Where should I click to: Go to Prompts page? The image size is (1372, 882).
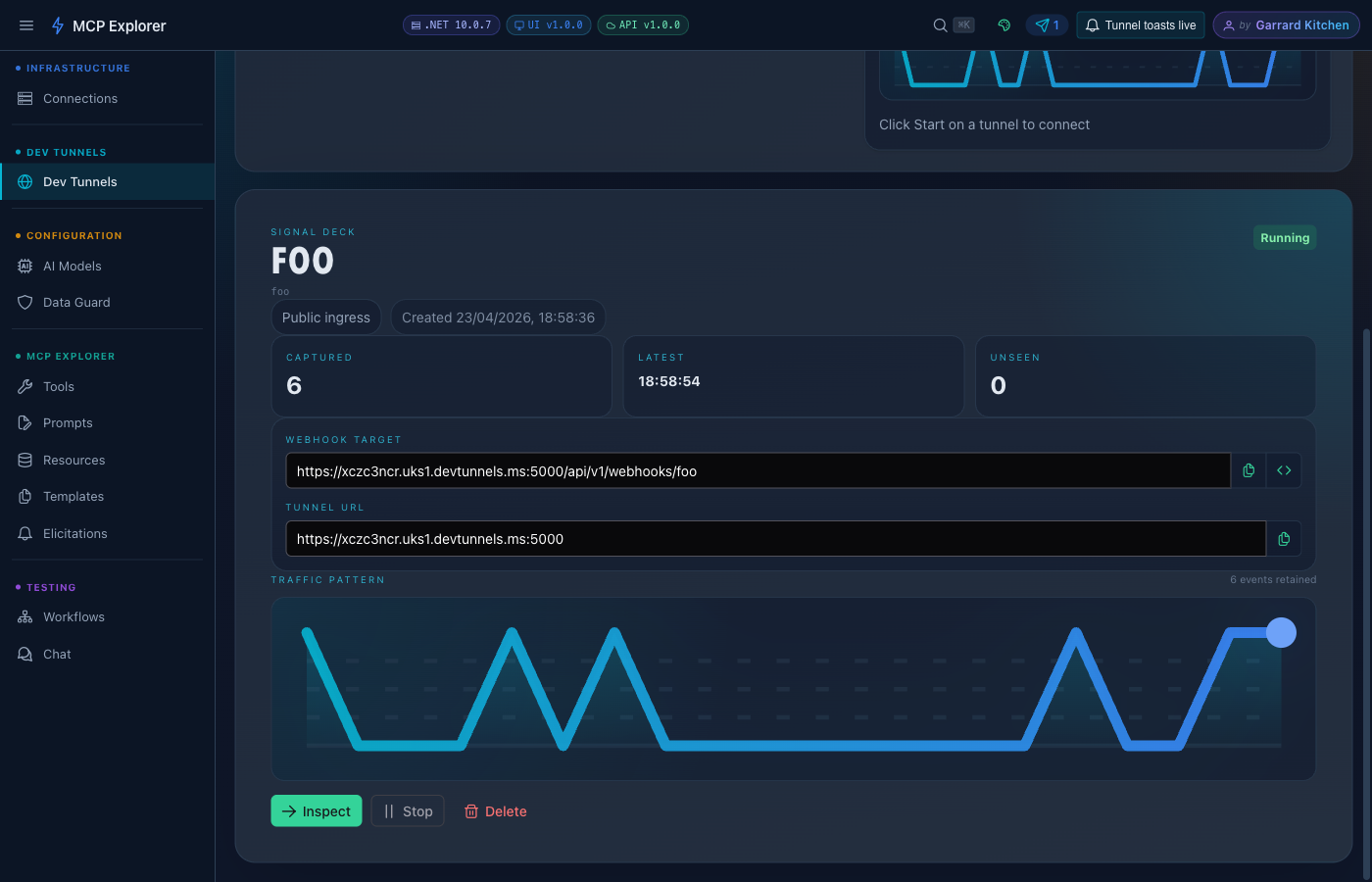click(107, 423)
